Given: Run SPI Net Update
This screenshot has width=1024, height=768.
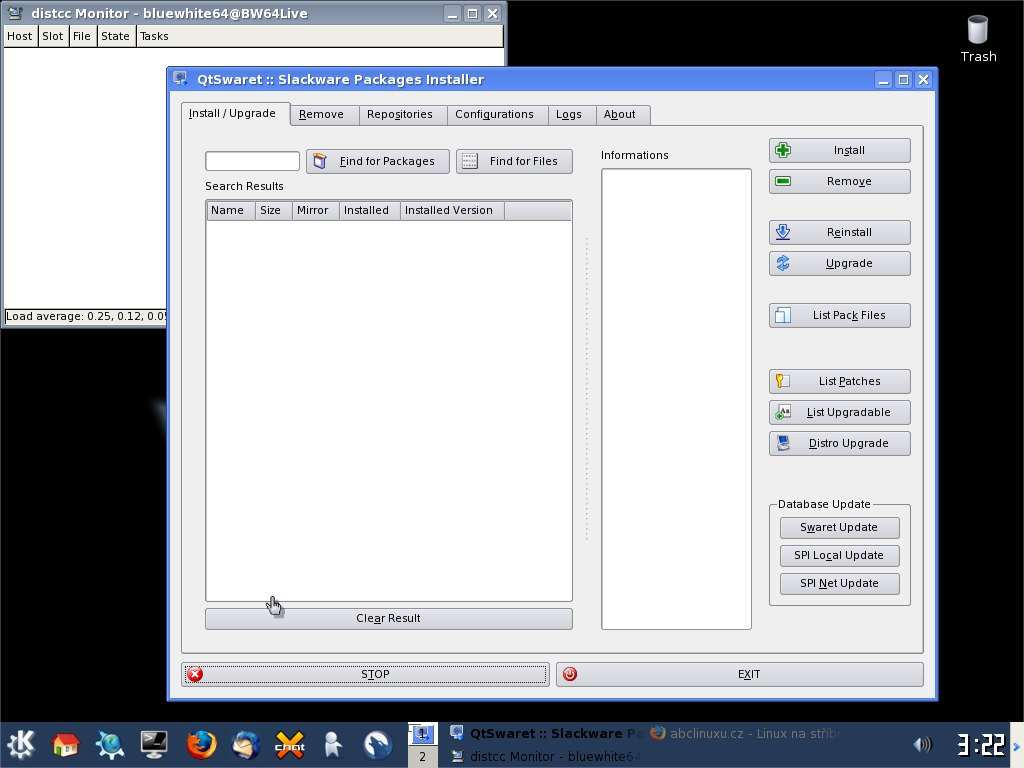Looking at the screenshot, I should pos(839,584).
